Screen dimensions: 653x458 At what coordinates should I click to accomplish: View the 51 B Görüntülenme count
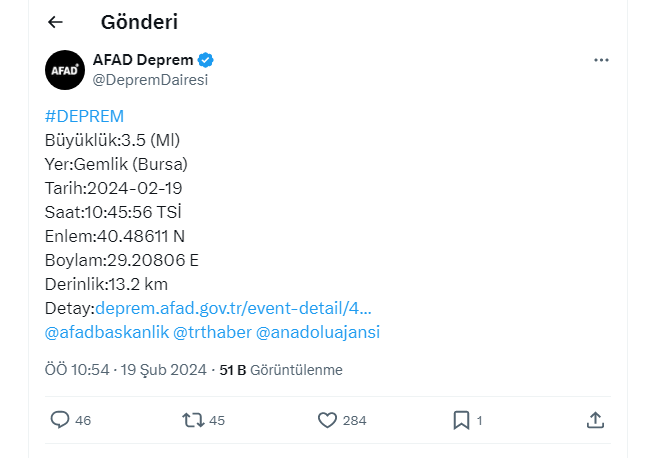(x=281, y=370)
